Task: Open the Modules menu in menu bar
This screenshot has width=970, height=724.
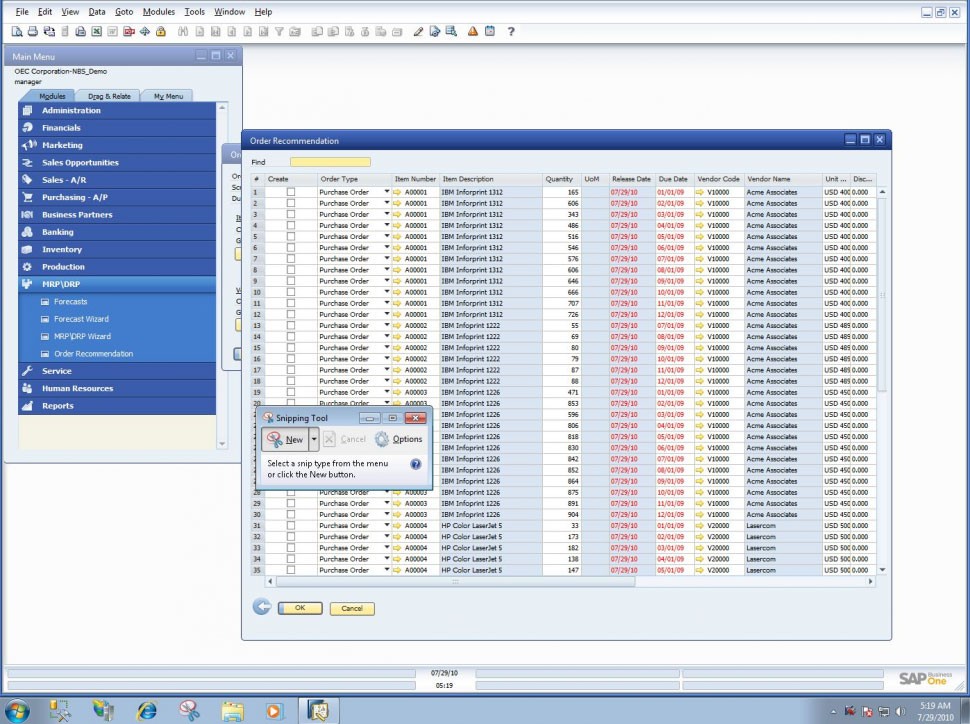Action: pos(158,12)
